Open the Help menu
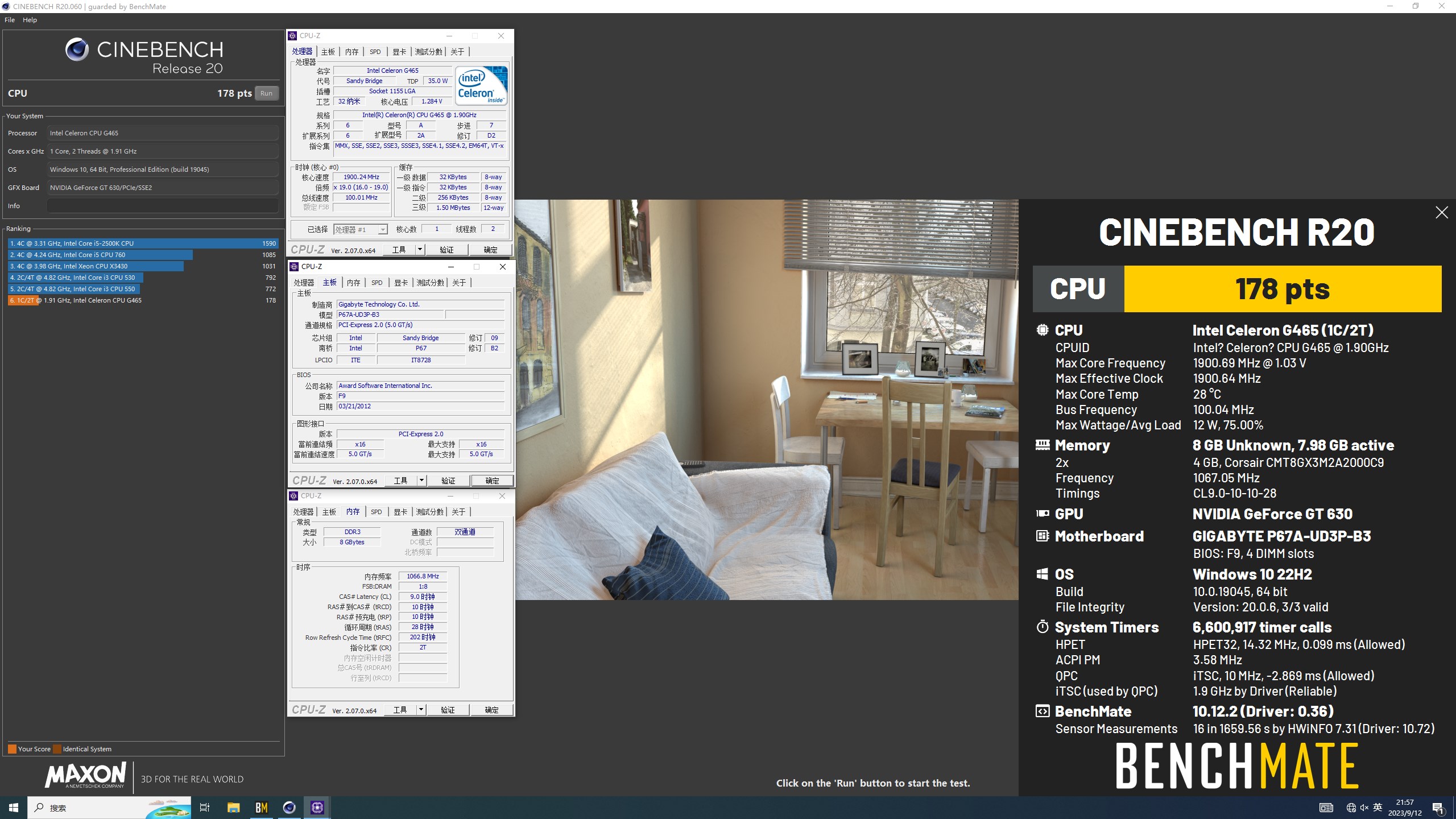This screenshot has width=1456, height=819. click(30, 20)
